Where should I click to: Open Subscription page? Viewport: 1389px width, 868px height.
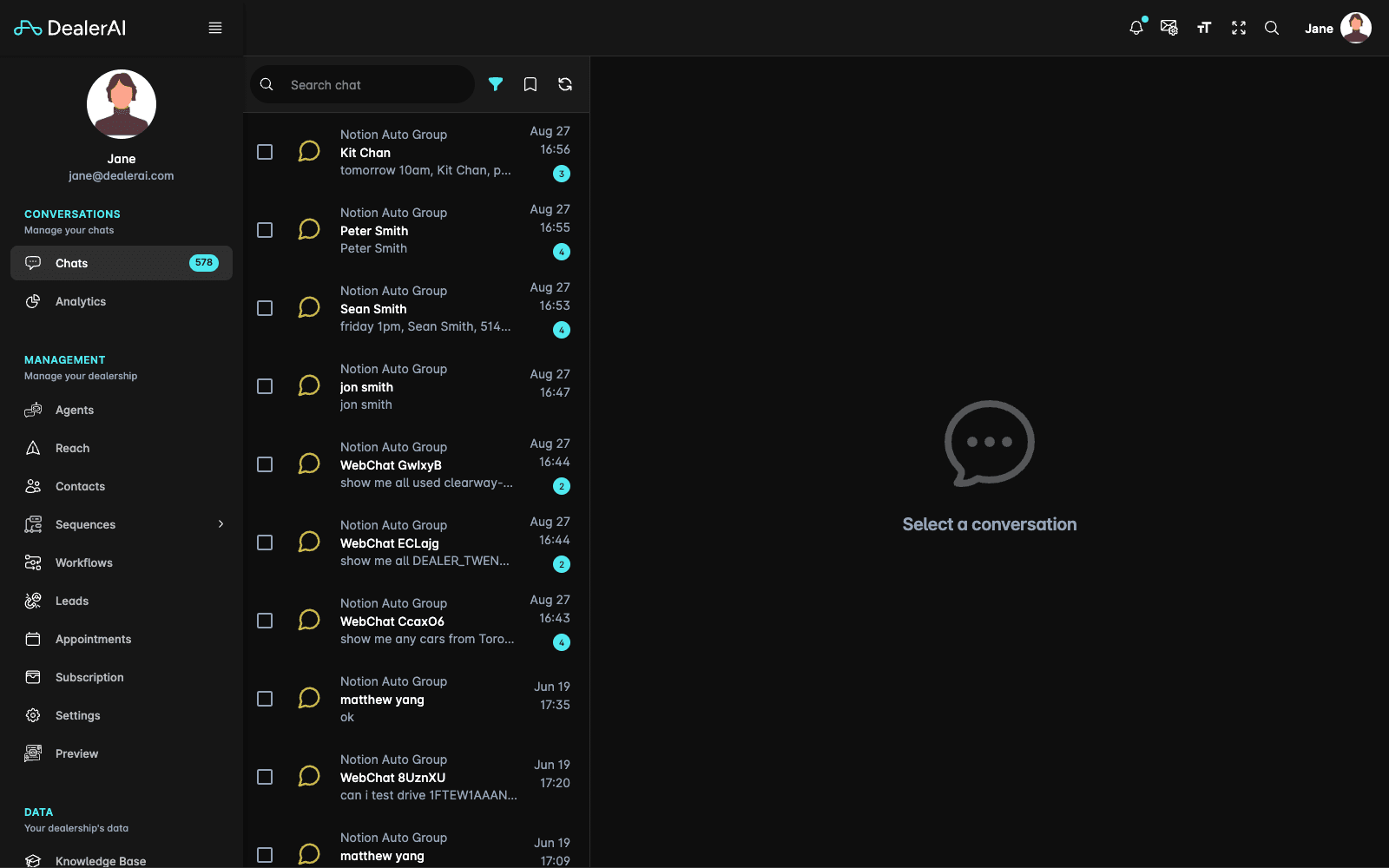point(122,677)
